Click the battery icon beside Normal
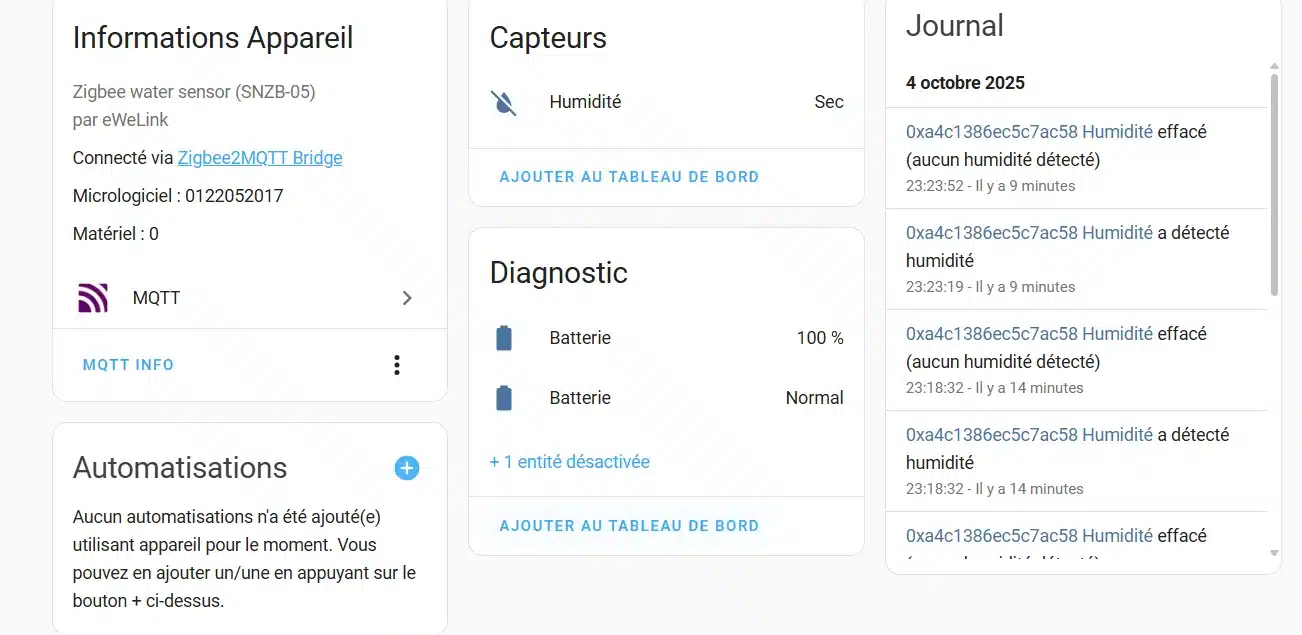Image resolution: width=1302 pixels, height=635 pixels. click(x=504, y=398)
